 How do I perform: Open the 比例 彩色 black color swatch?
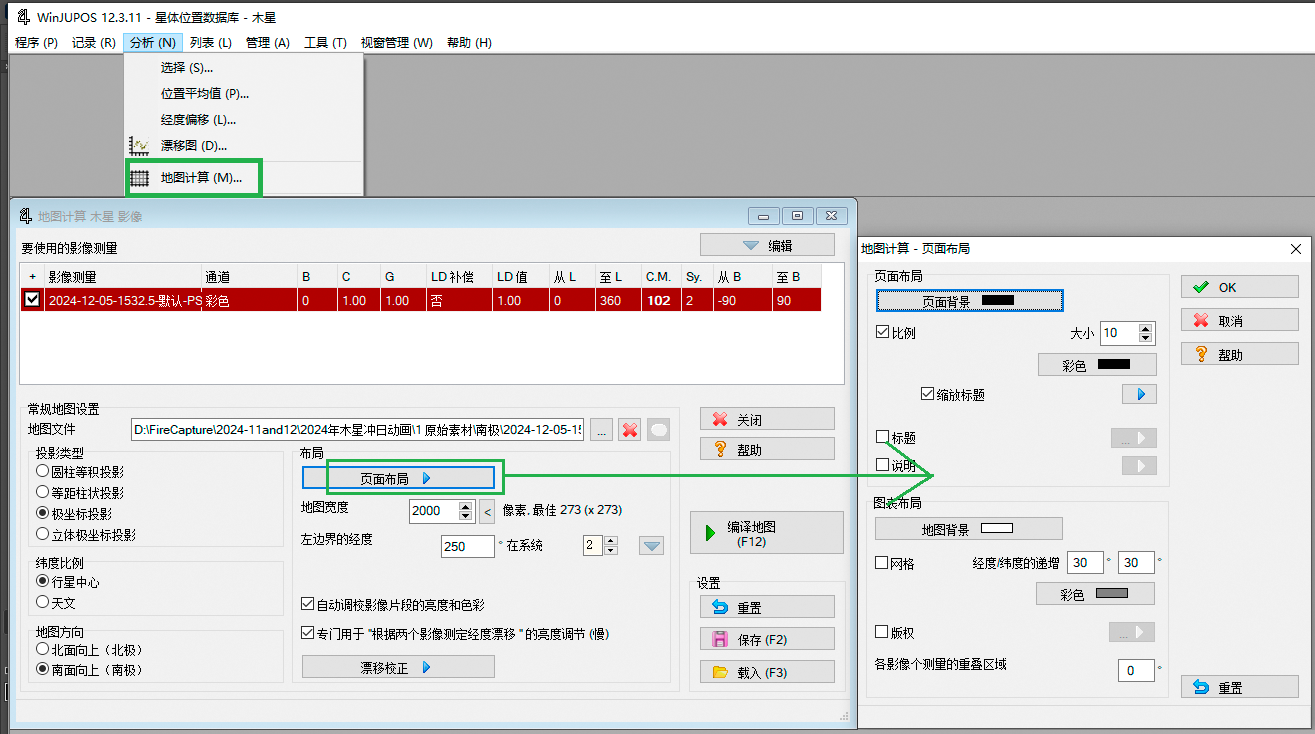pos(1097,366)
